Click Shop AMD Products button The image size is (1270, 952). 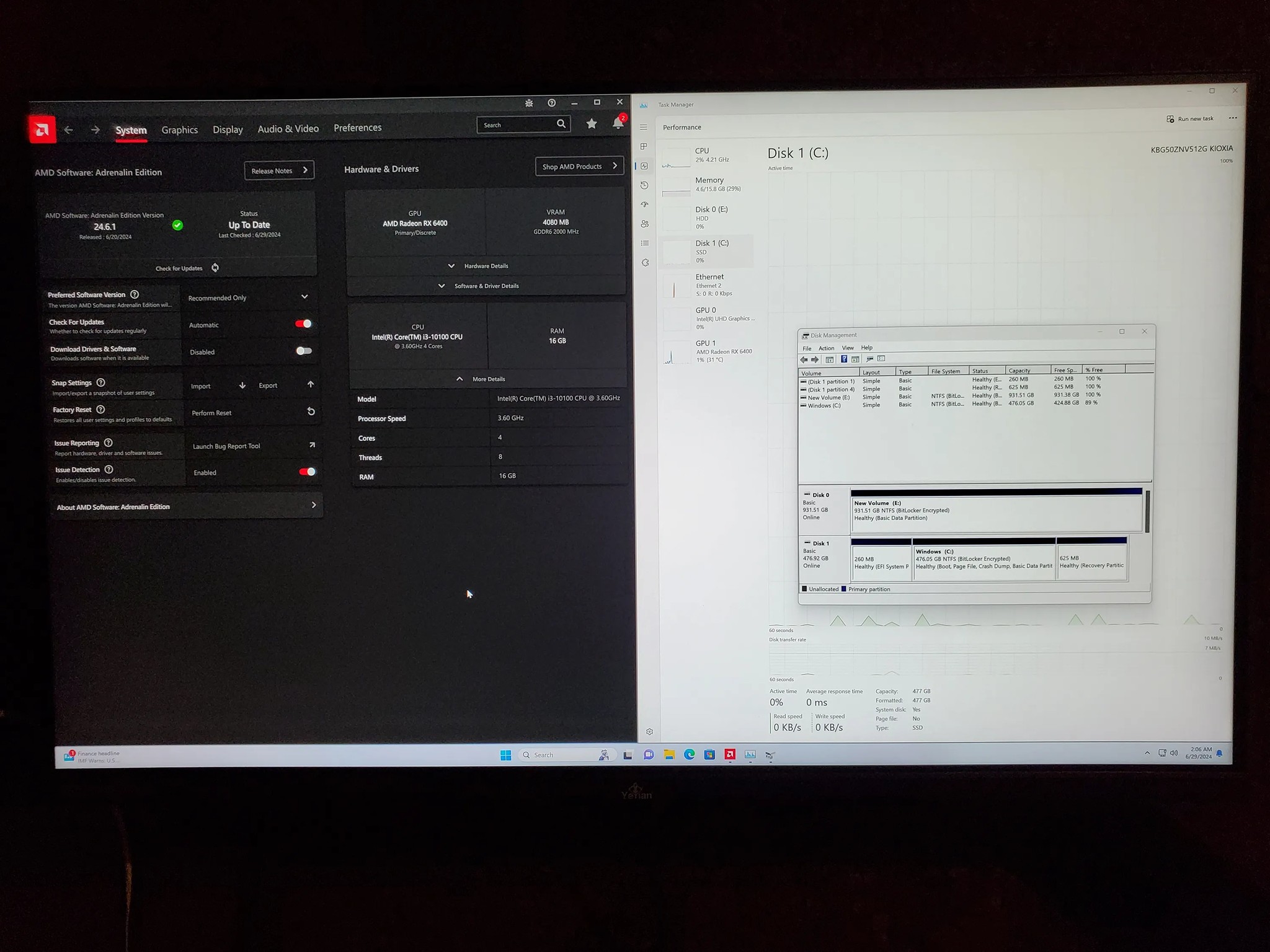coord(579,166)
